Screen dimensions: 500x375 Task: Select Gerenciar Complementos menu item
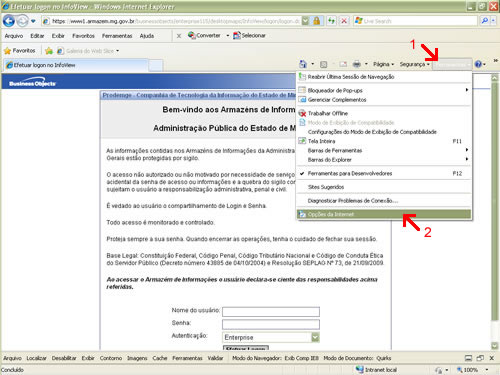pos(384,100)
